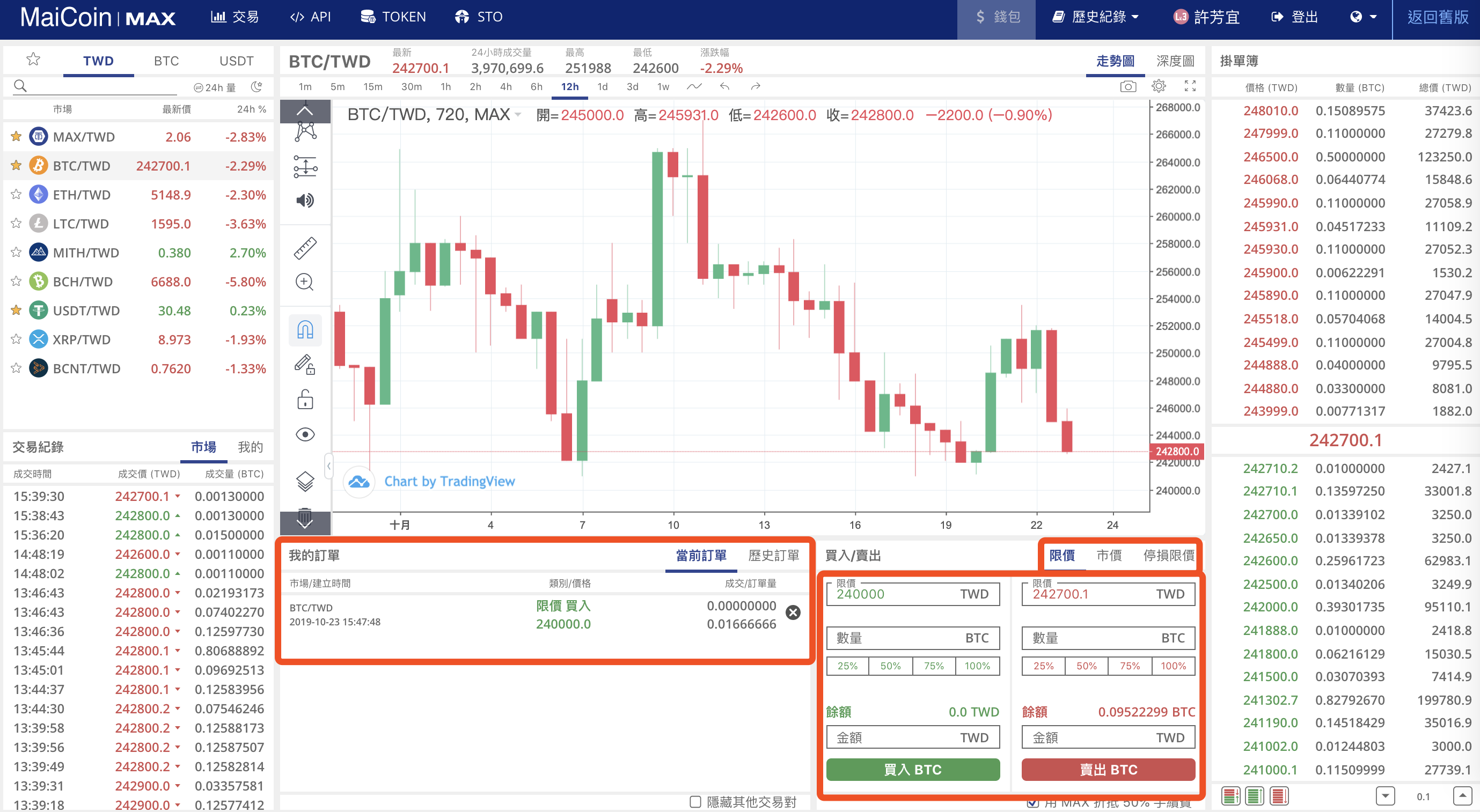Open the order book grouping dropdown arrow
This screenshot has width=1480, height=812.
1385,796
